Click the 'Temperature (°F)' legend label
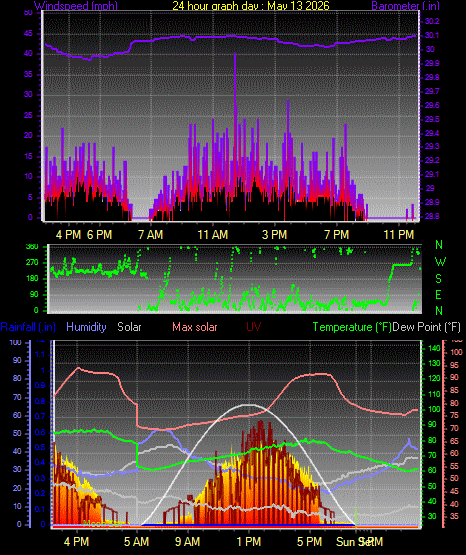This screenshot has height=555, width=466. [352, 327]
